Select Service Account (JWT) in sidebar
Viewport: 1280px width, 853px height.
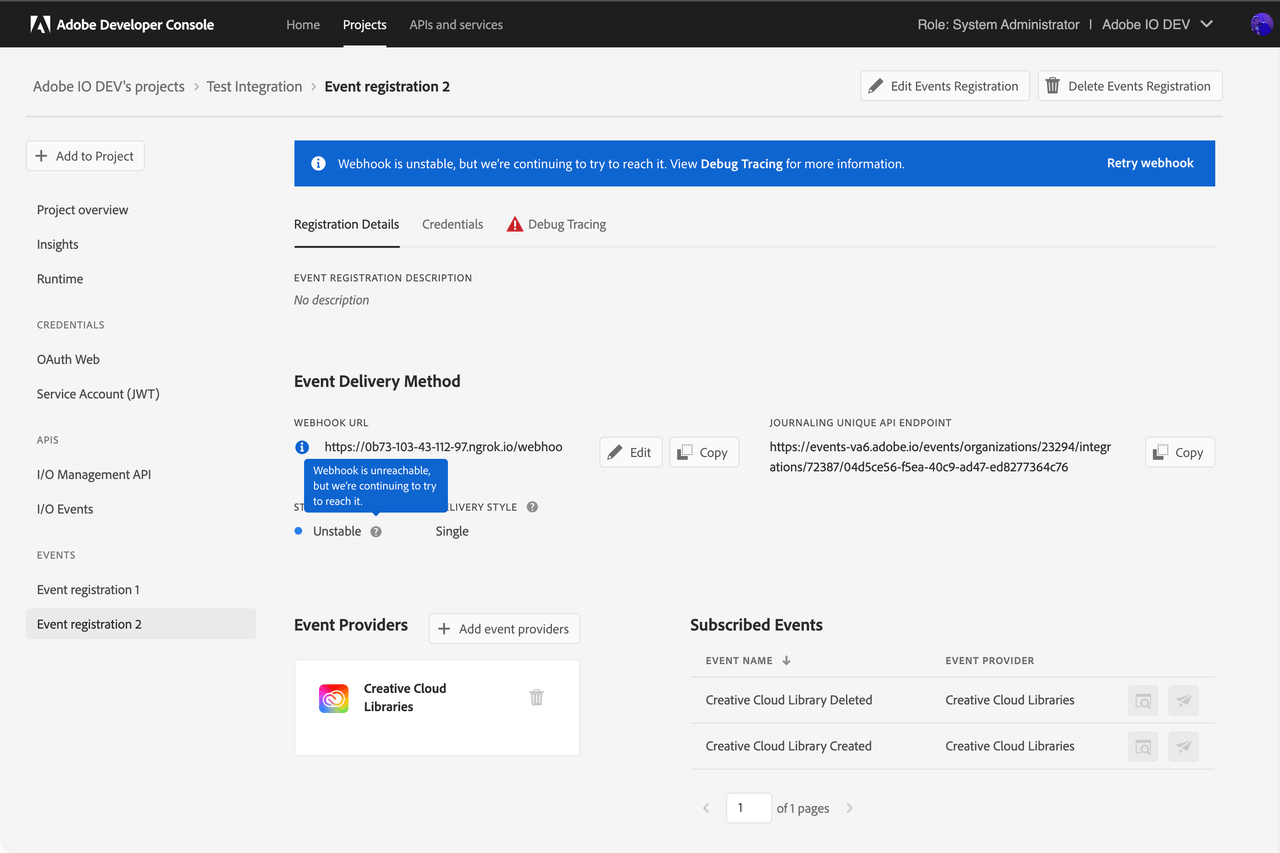[98, 394]
